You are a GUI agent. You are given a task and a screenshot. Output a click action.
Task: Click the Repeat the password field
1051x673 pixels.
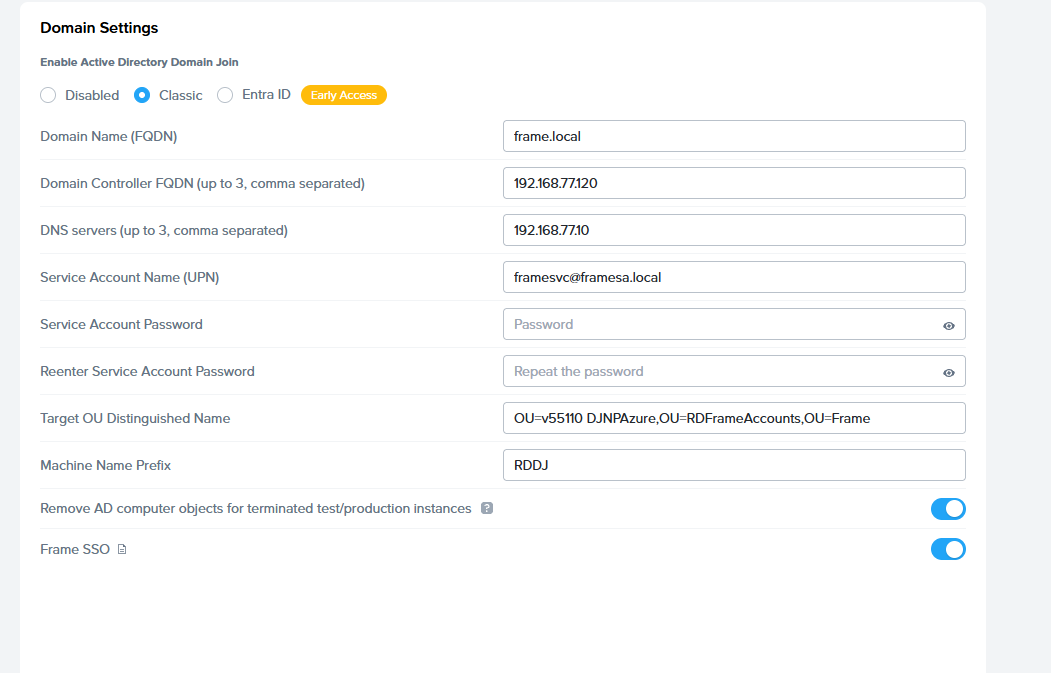tap(720, 371)
